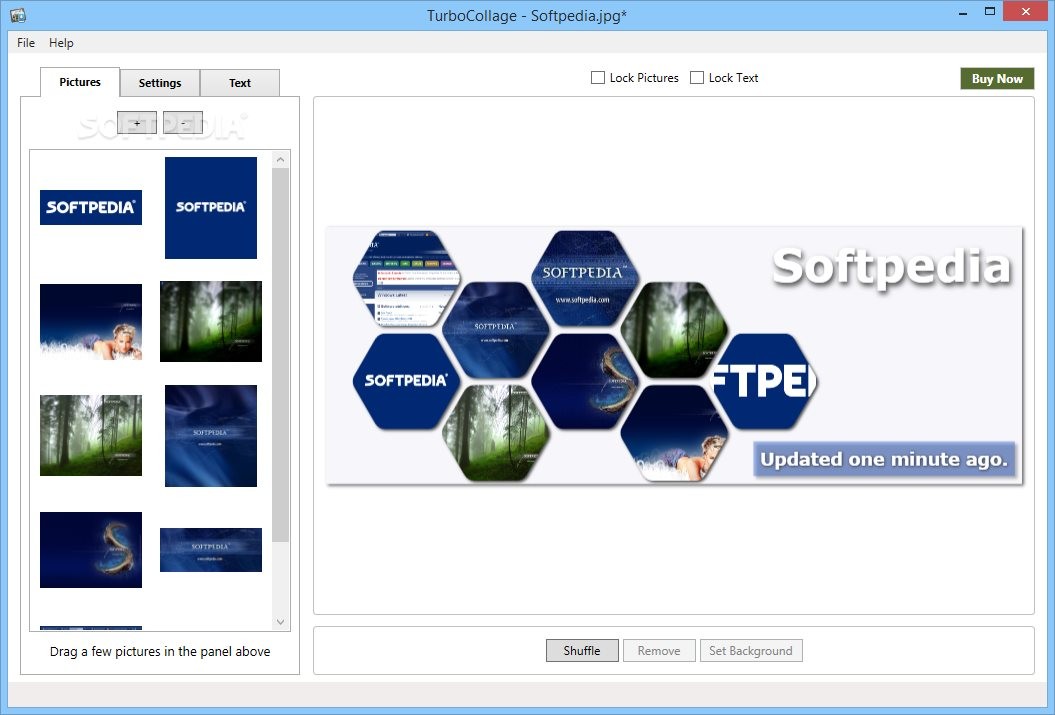This screenshot has height=715, width=1055.
Task: Click the Set Background button
Action: (x=751, y=650)
